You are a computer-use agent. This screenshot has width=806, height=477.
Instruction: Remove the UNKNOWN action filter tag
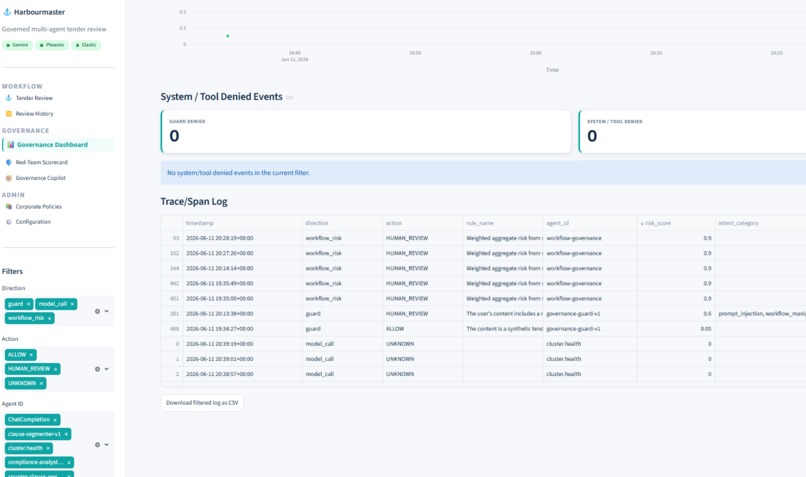41,383
